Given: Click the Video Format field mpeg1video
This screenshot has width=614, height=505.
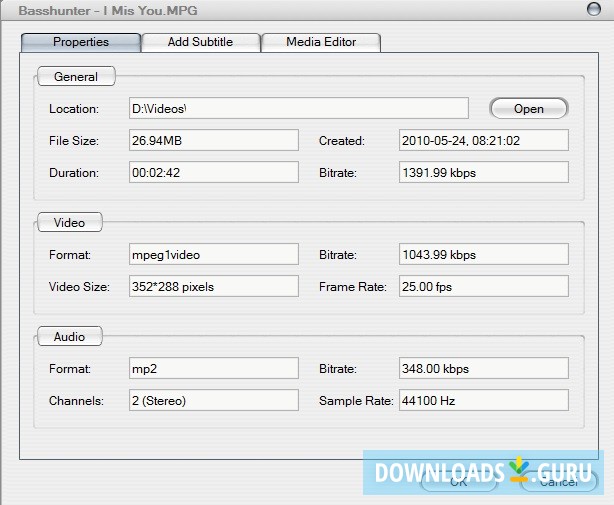Looking at the screenshot, I should 214,254.
